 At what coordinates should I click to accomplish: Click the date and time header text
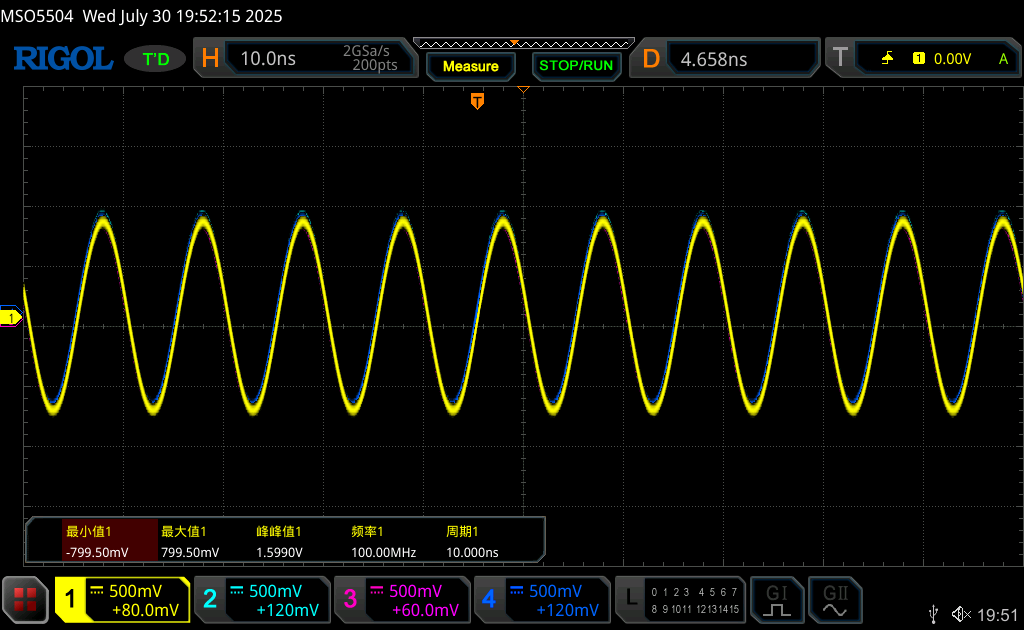pyautogui.click(x=182, y=16)
